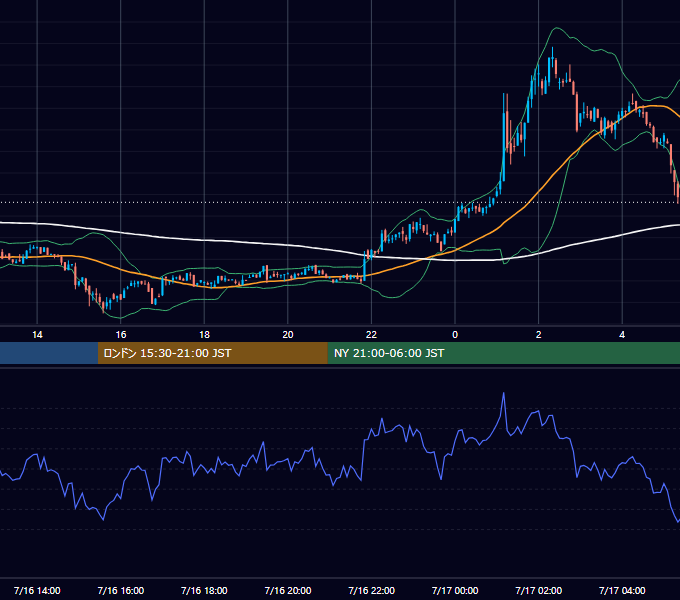
Task: Click the 7/16 14:00 date label
Action: (x=37, y=590)
